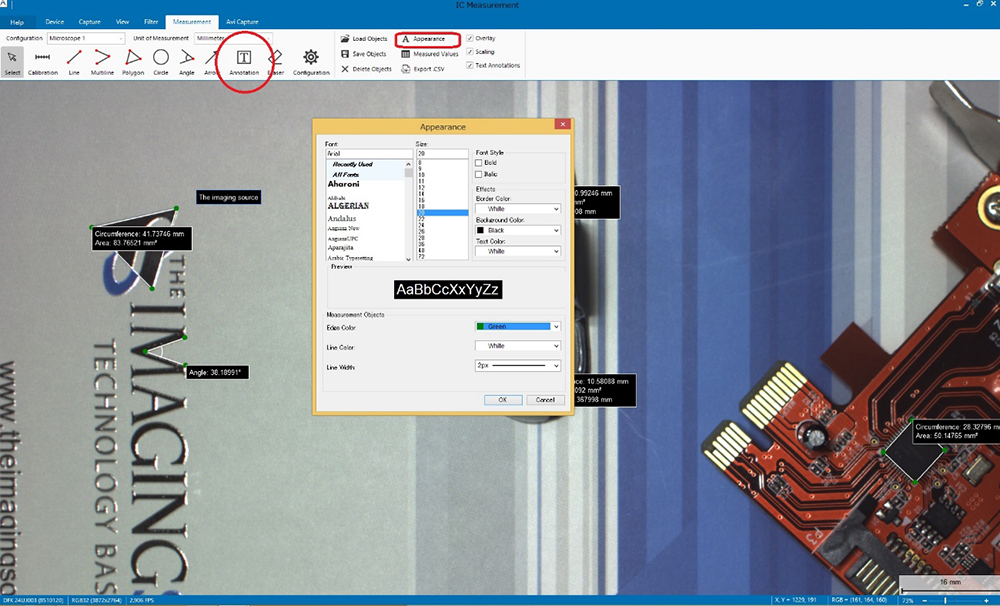This screenshot has width=1000, height=606.
Task: Toggle the Scaling checkbox
Action: [470, 52]
